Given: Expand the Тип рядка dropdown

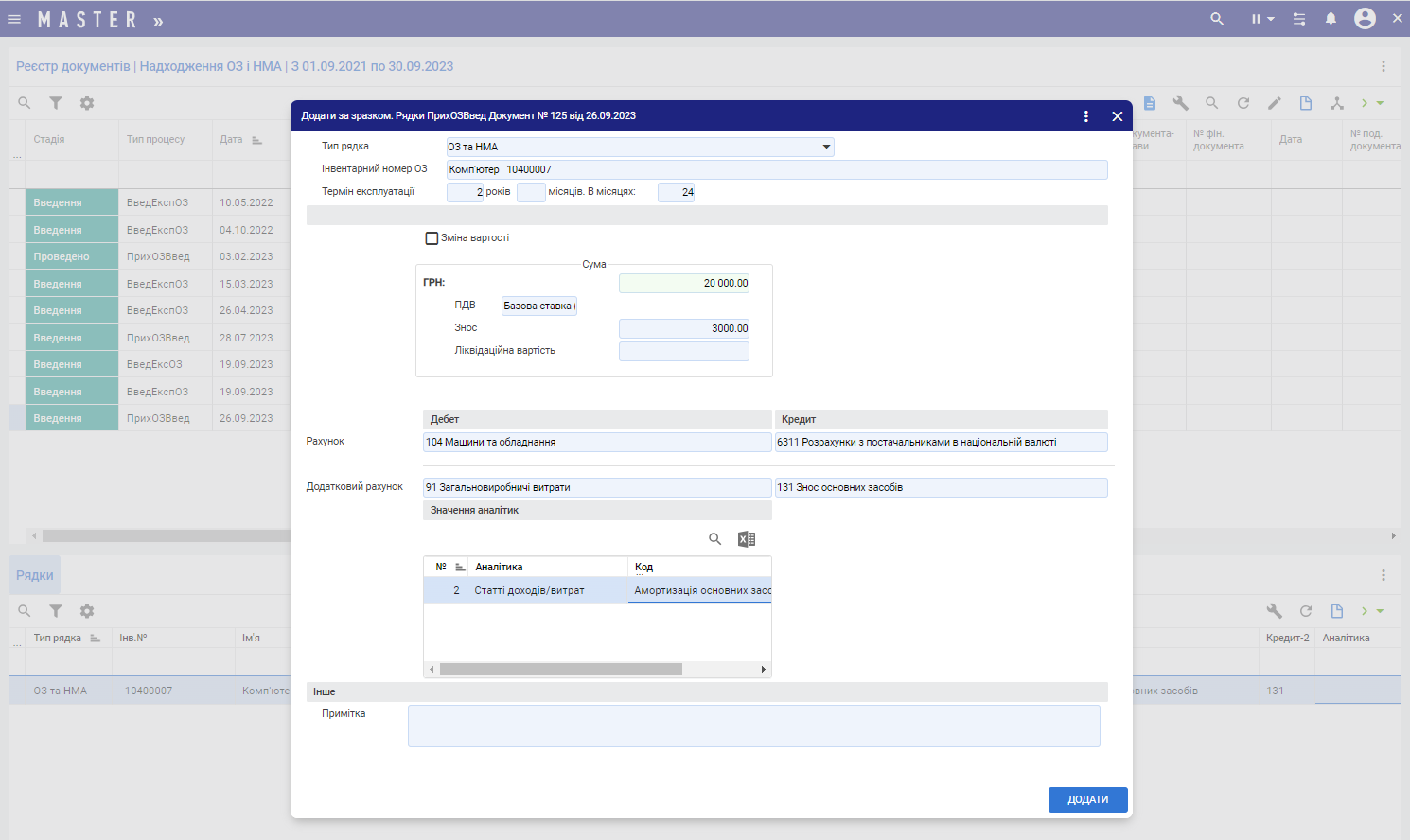Looking at the screenshot, I should tap(826, 147).
